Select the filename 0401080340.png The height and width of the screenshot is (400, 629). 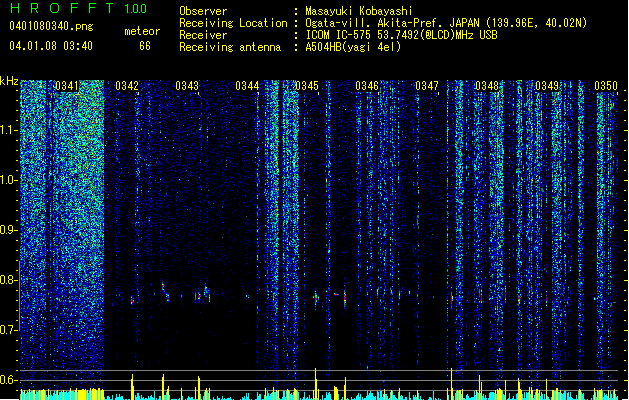(x=51, y=26)
